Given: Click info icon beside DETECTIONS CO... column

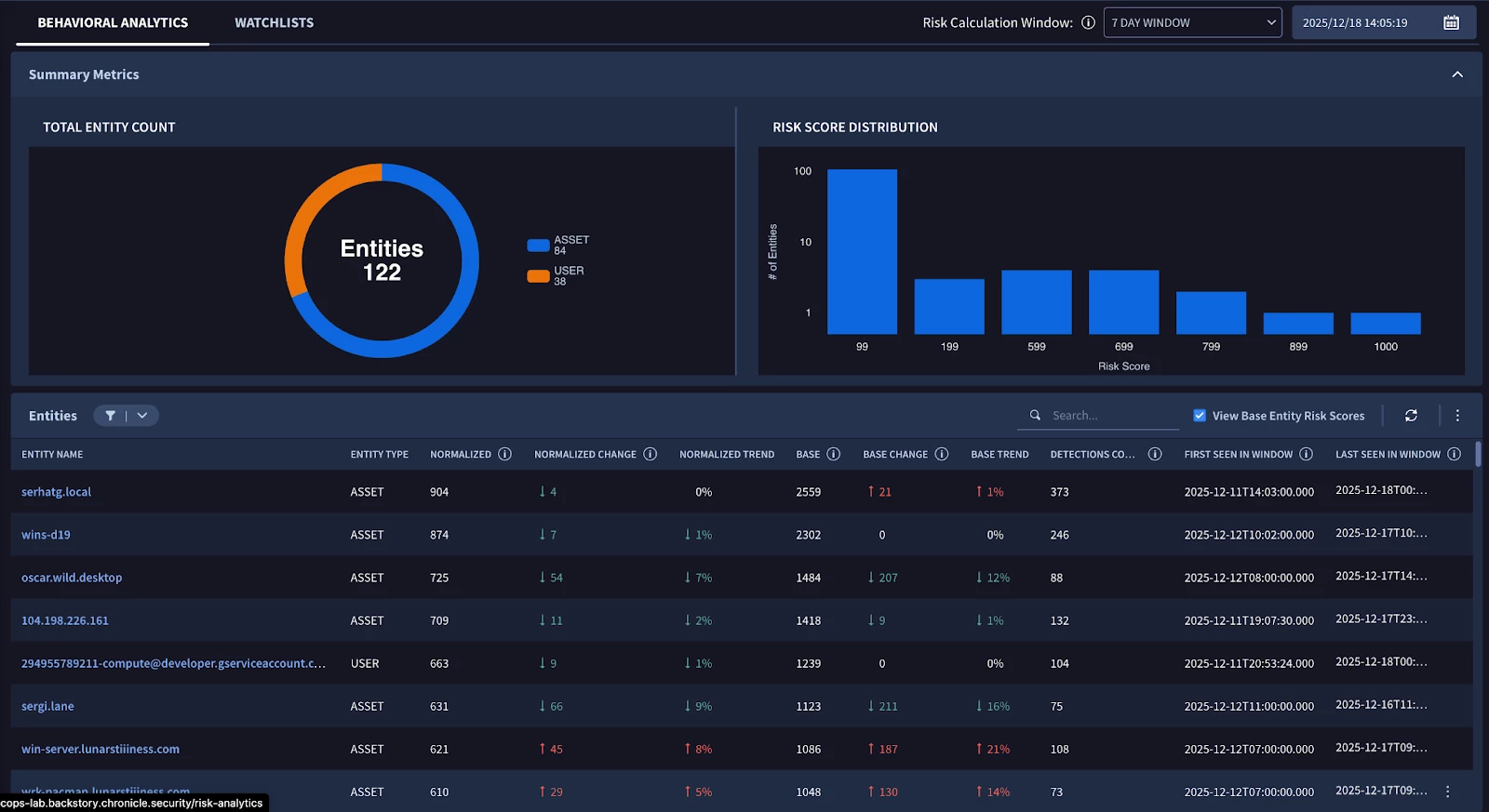Looking at the screenshot, I should (1154, 454).
